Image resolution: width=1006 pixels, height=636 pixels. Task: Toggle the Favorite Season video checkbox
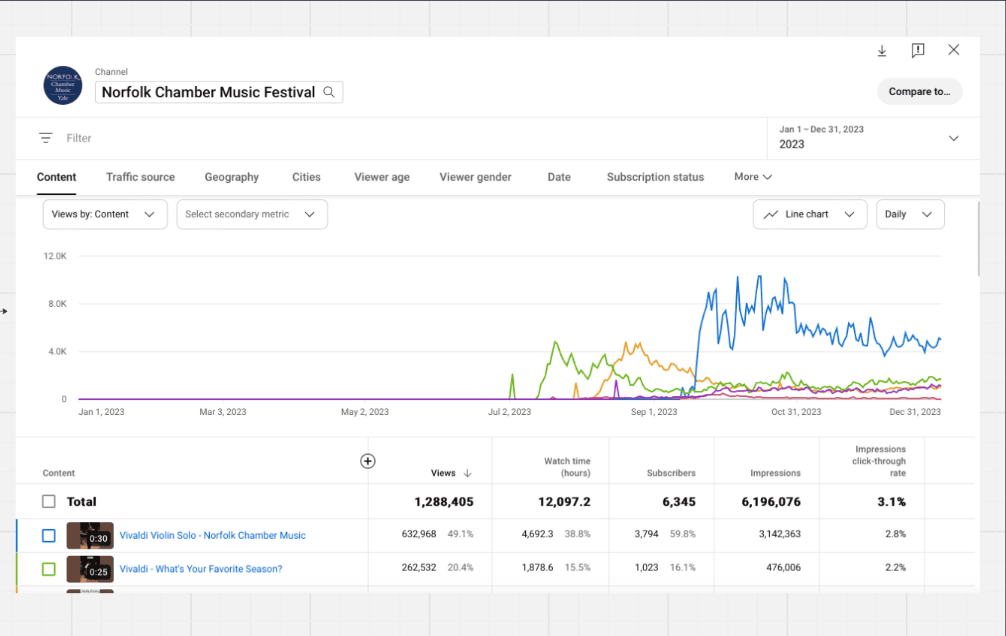(49, 569)
